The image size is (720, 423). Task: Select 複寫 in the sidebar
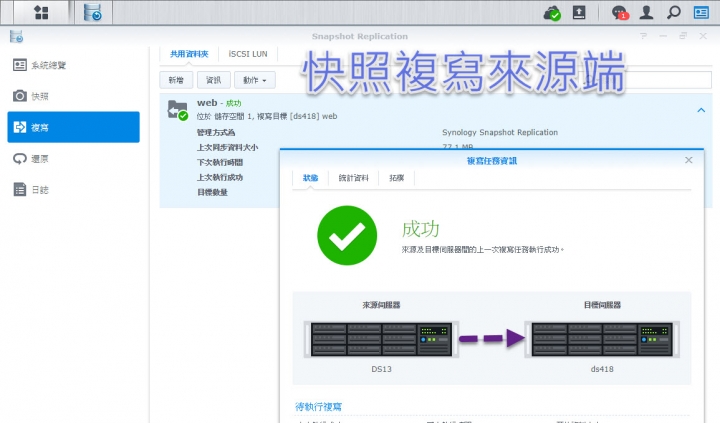coord(73,127)
